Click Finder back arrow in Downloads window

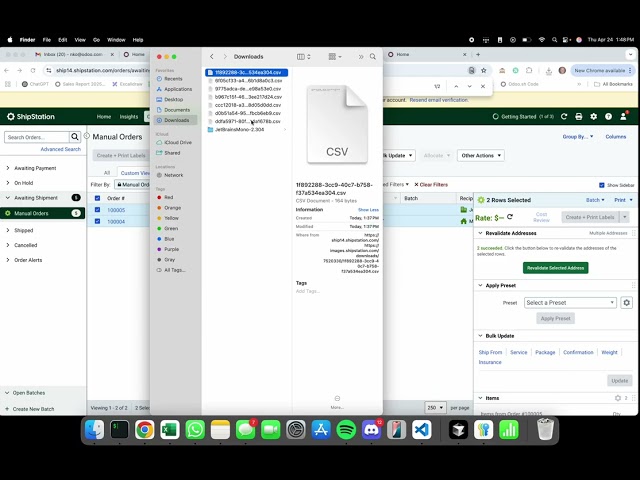coord(211,57)
